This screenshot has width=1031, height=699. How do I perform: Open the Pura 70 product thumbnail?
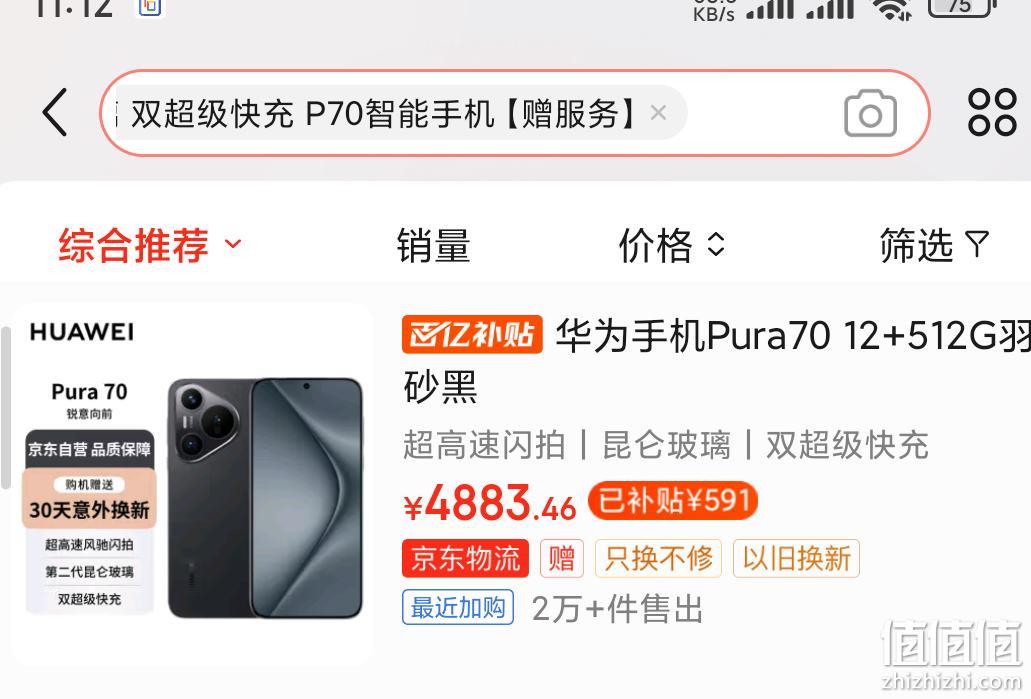click(x=192, y=483)
